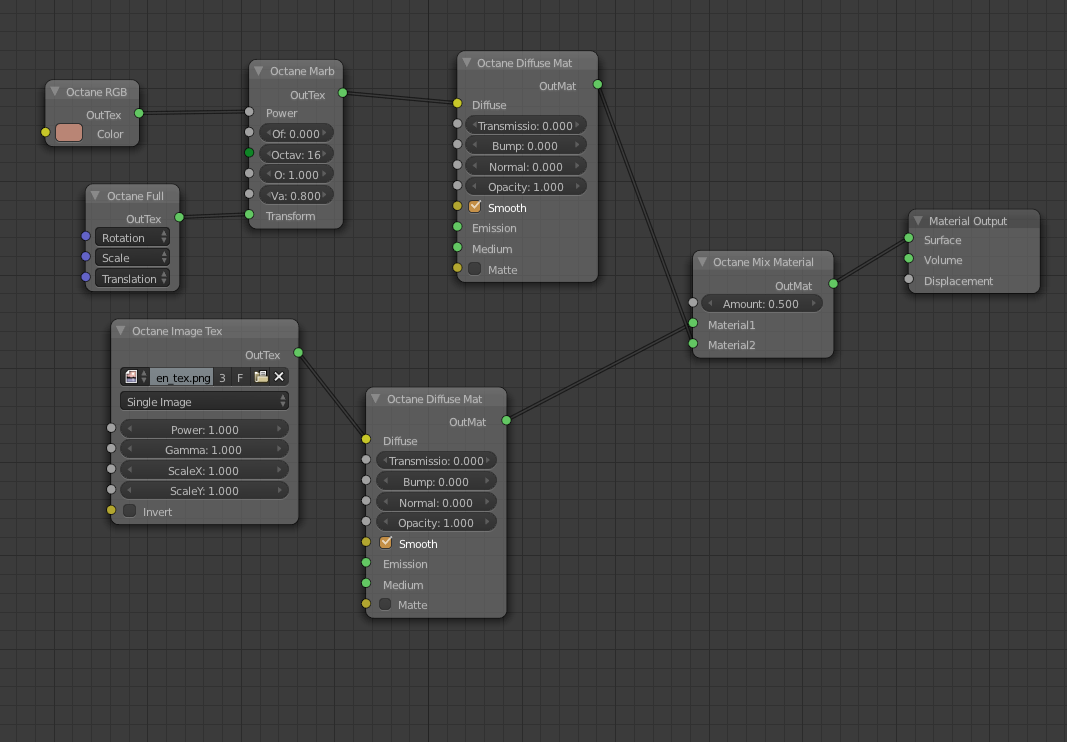Collapse the Diffuse Mat node connected to Image Tex
The image size is (1067, 742).
tap(376, 398)
